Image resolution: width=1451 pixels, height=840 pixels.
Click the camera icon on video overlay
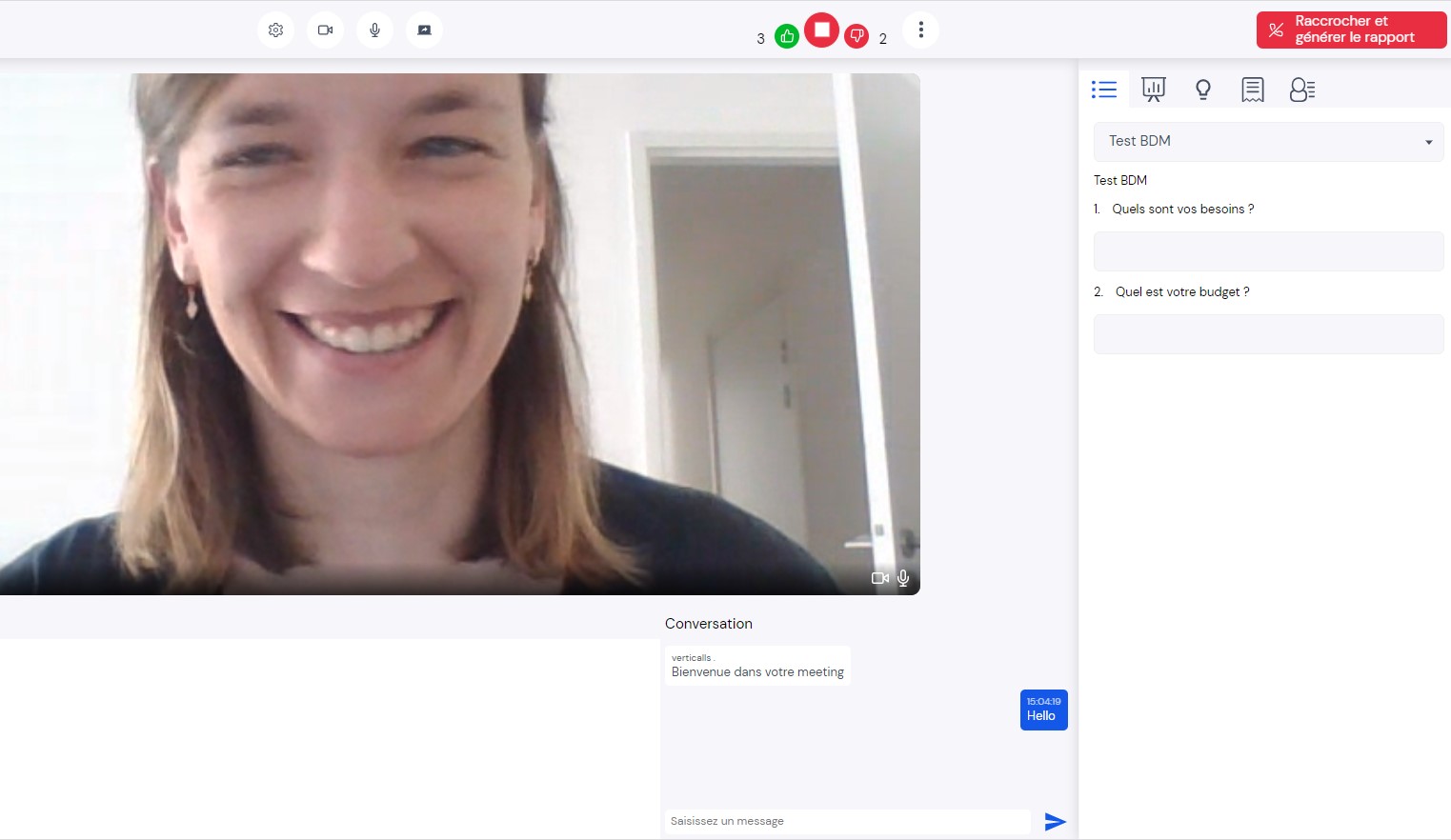click(880, 578)
